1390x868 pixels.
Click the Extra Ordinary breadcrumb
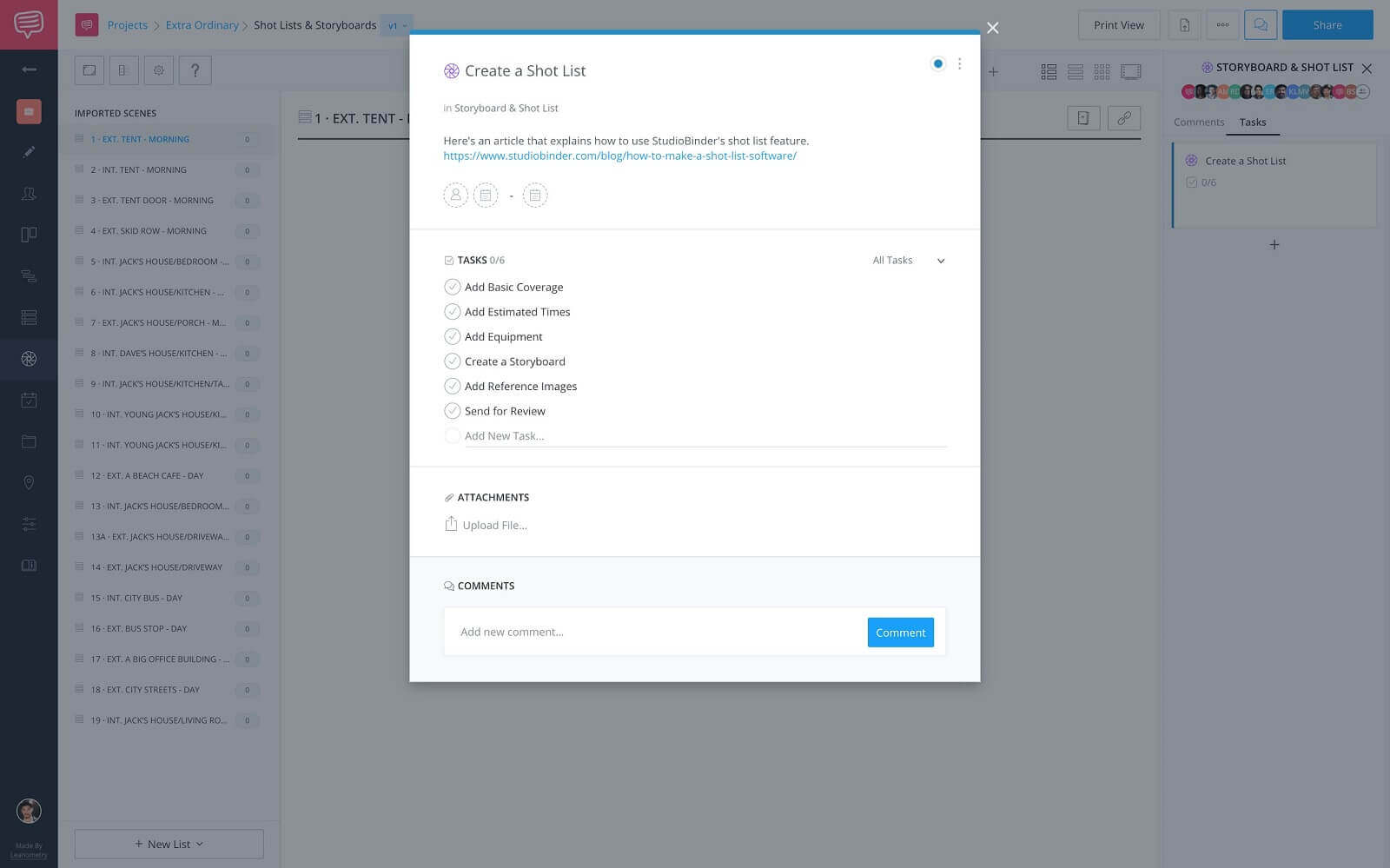click(202, 25)
